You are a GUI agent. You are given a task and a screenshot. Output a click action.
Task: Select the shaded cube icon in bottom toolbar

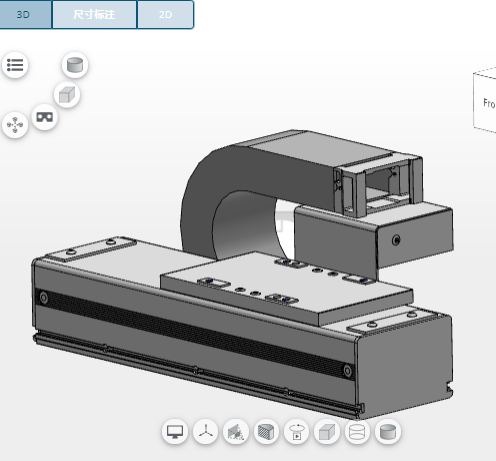click(x=327, y=432)
